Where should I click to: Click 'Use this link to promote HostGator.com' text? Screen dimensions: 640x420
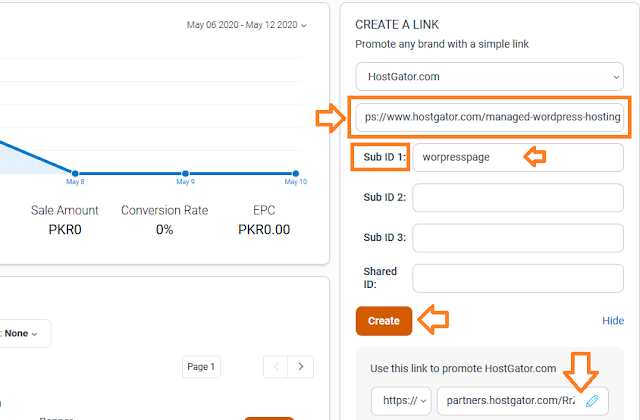[463, 369]
